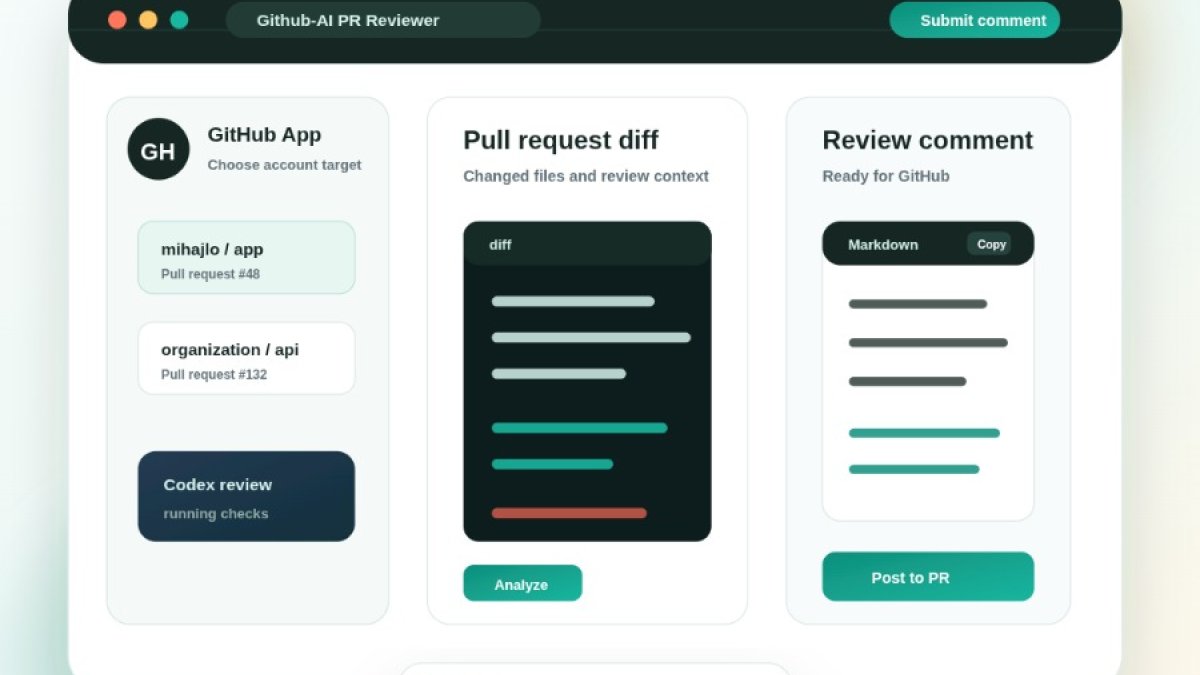
Task: Click the 'GitHub App' heading
Action: coord(264,135)
